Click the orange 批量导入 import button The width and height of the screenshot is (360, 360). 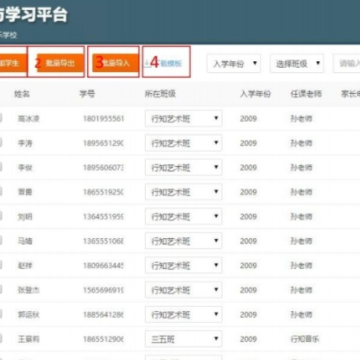[115, 63]
